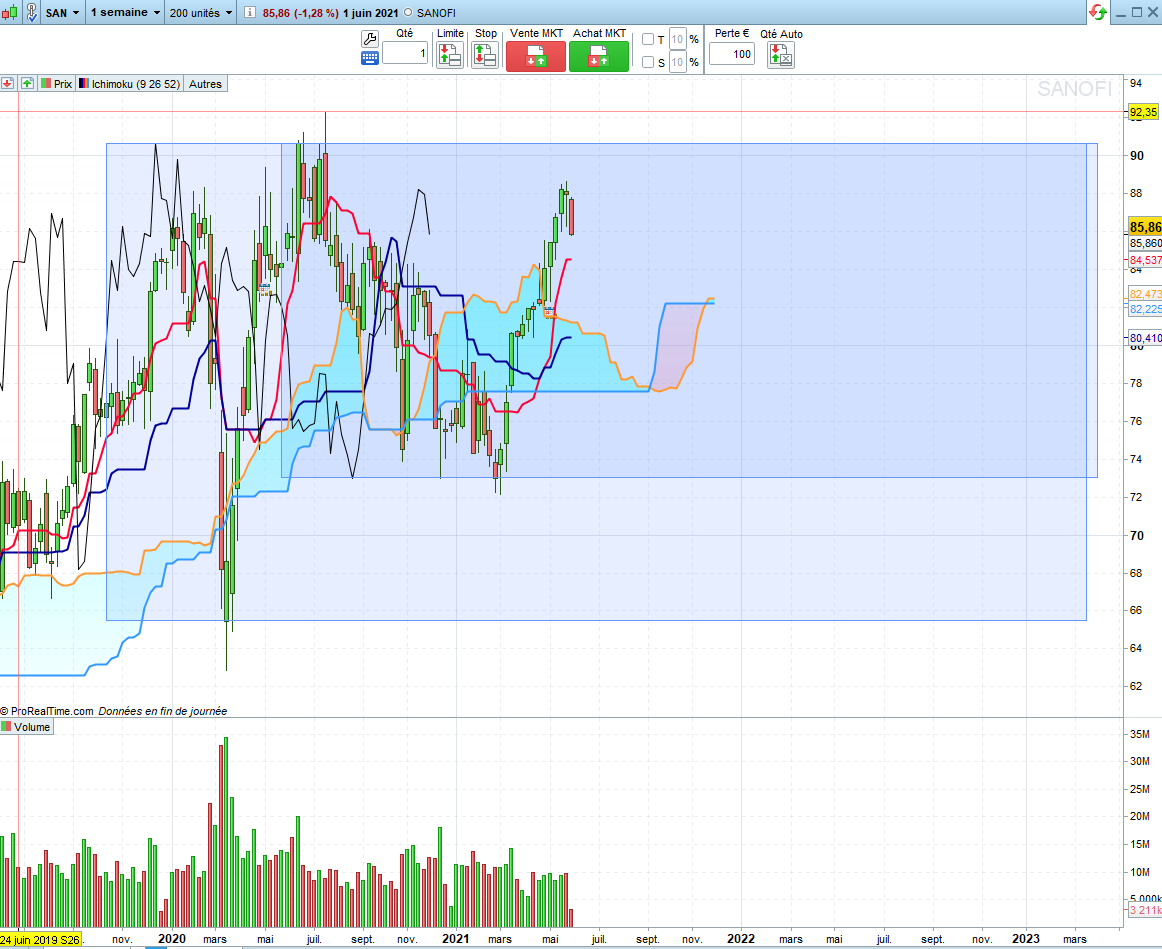The width and height of the screenshot is (1162, 949).
Task: Open the candlestick chart style icon
Action: point(10,13)
